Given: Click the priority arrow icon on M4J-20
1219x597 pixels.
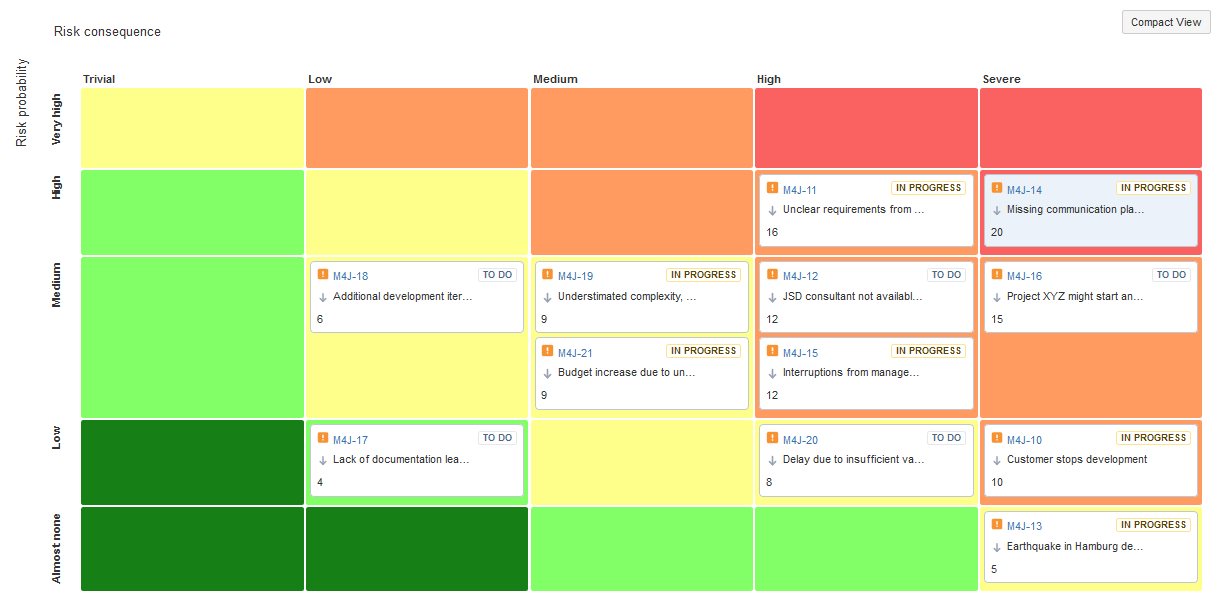Looking at the screenshot, I should 773,460.
